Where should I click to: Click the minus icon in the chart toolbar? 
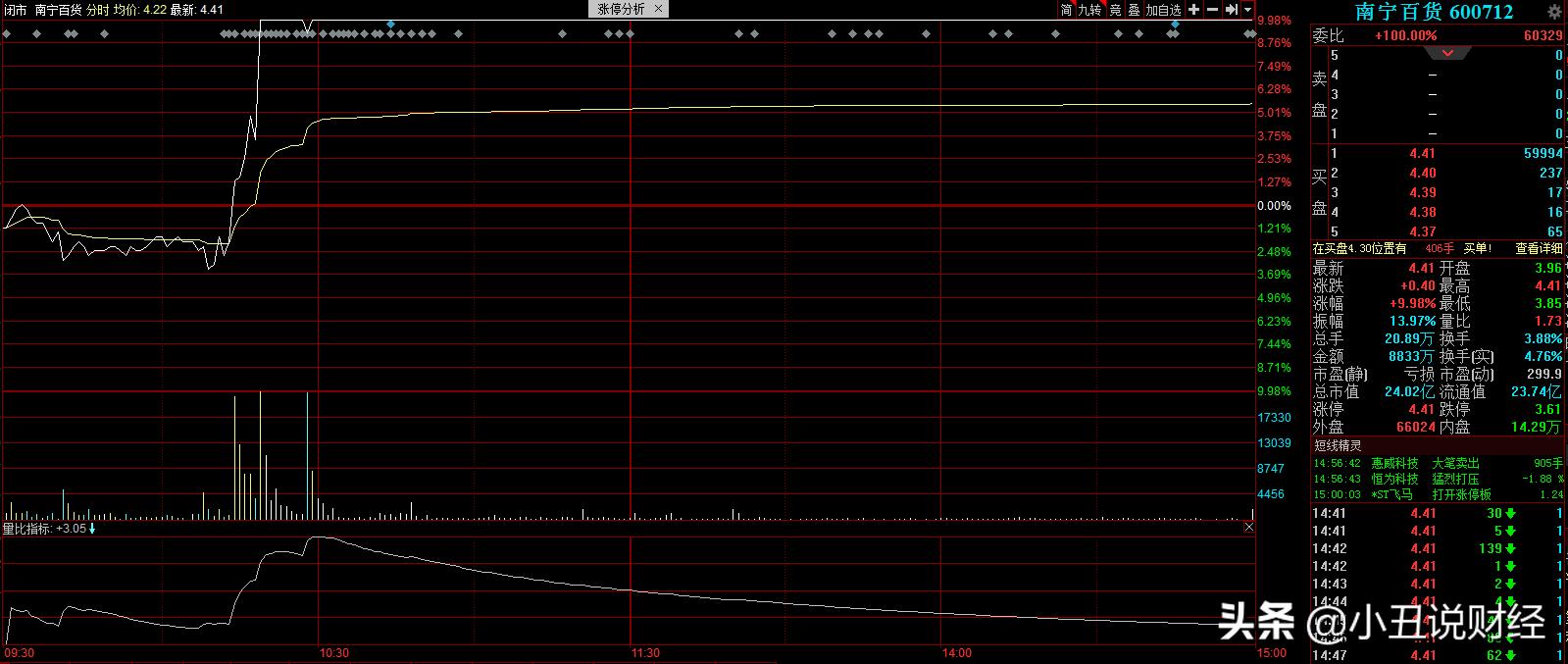click(1212, 9)
